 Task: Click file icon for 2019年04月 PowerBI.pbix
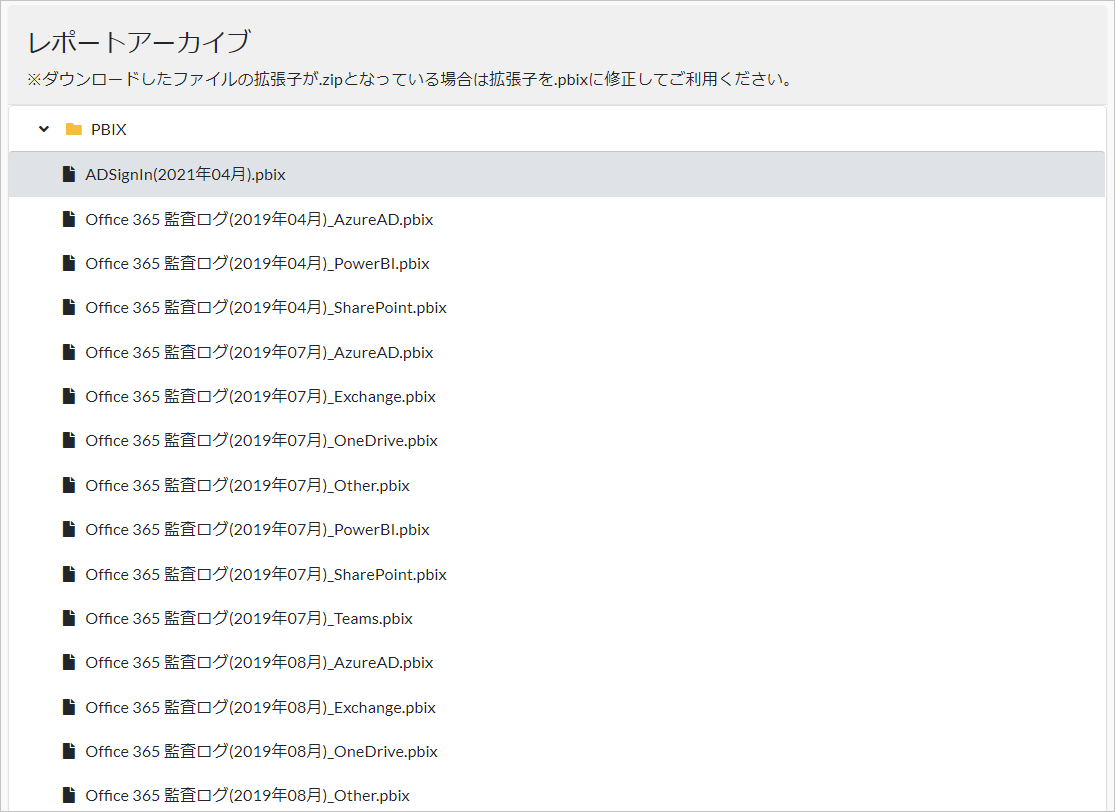point(69,263)
